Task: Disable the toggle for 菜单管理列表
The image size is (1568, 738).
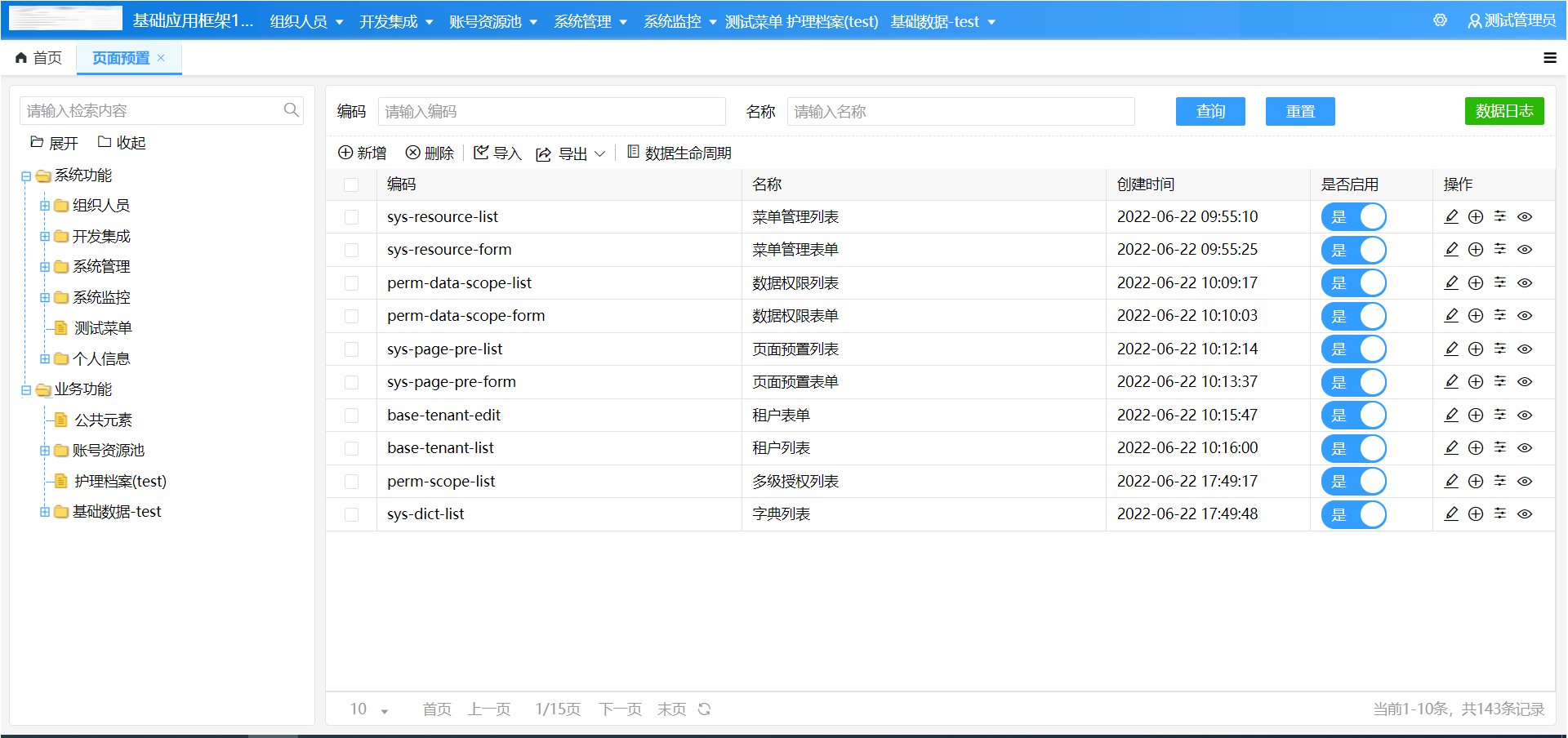Action: pyautogui.click(x=1353, y=216)
